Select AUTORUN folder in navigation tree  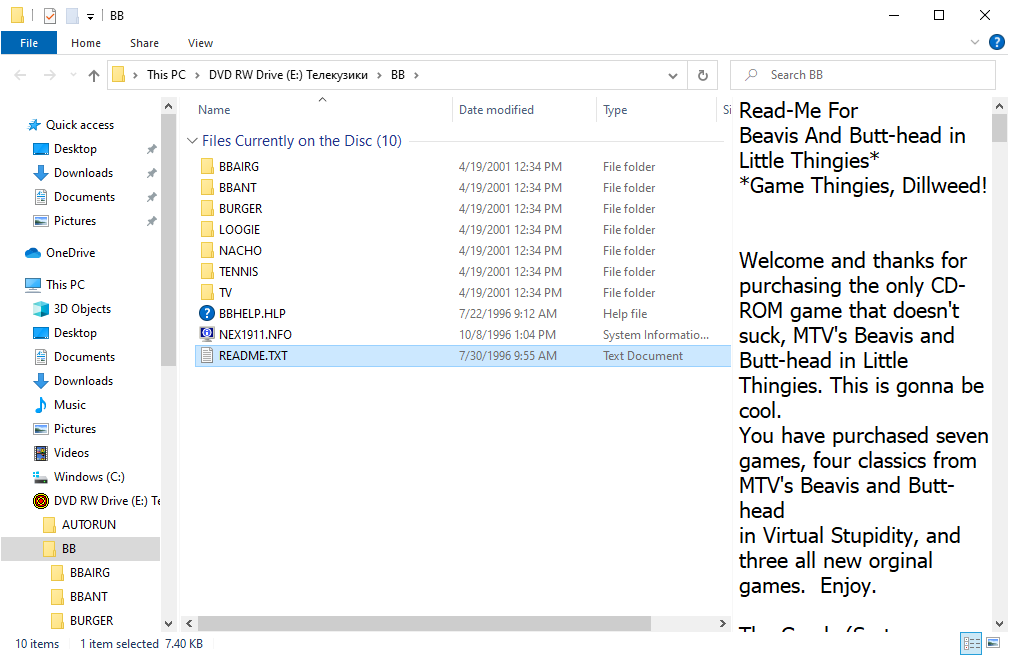[x=89, y=525]
